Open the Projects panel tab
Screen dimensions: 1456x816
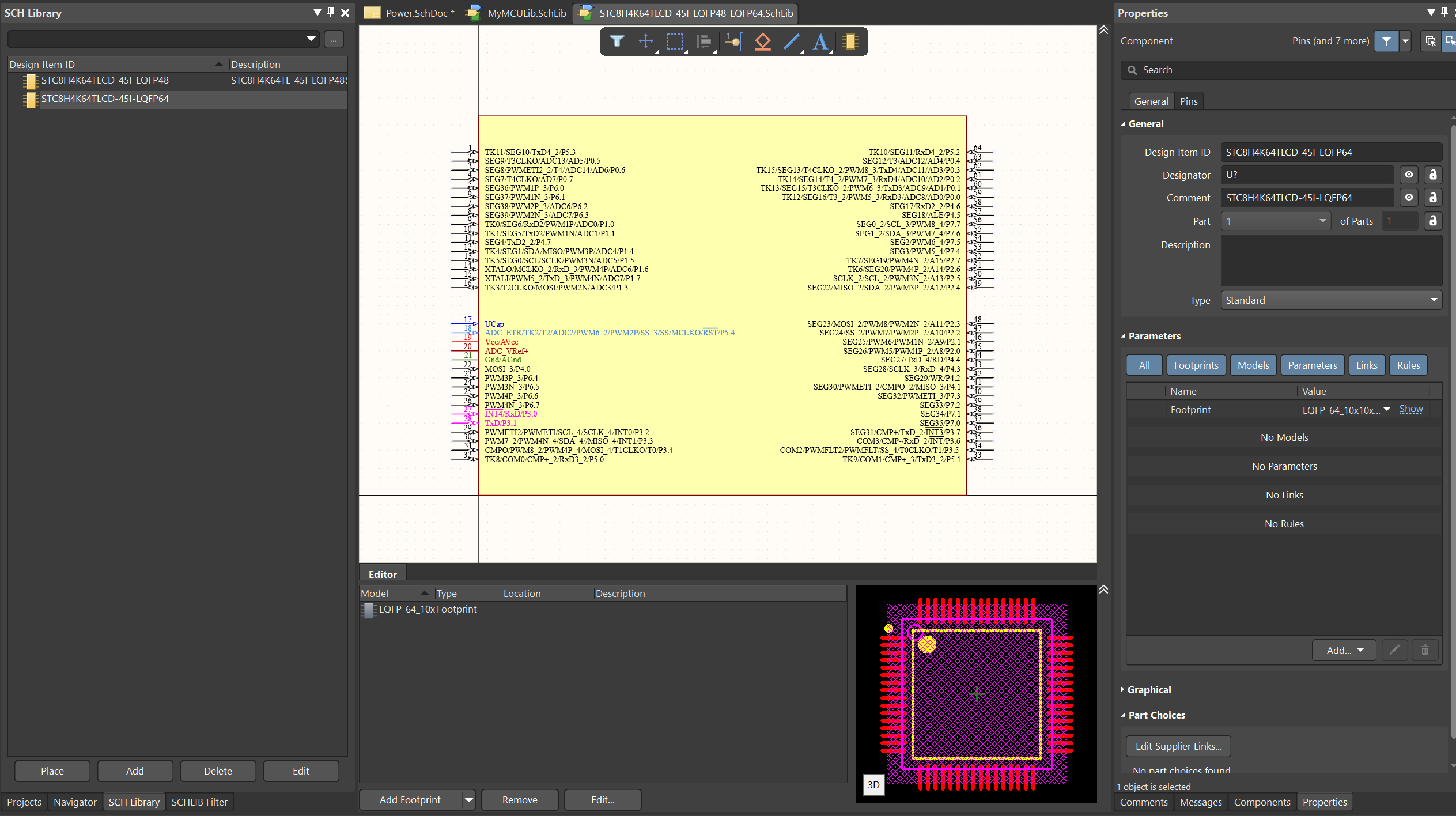24,802
